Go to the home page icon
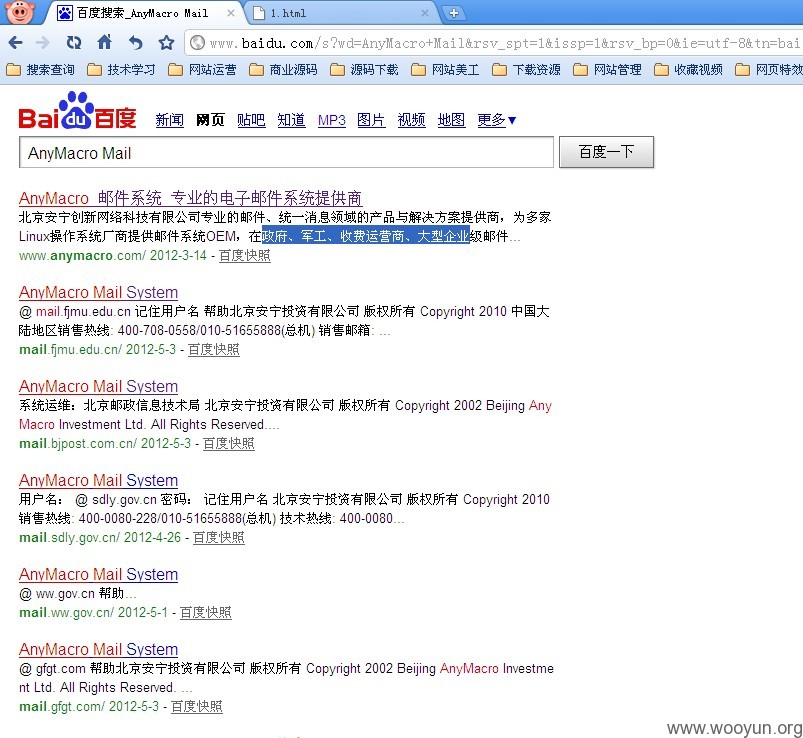This screenshot has width=803, height=738. tap(105, 42)
